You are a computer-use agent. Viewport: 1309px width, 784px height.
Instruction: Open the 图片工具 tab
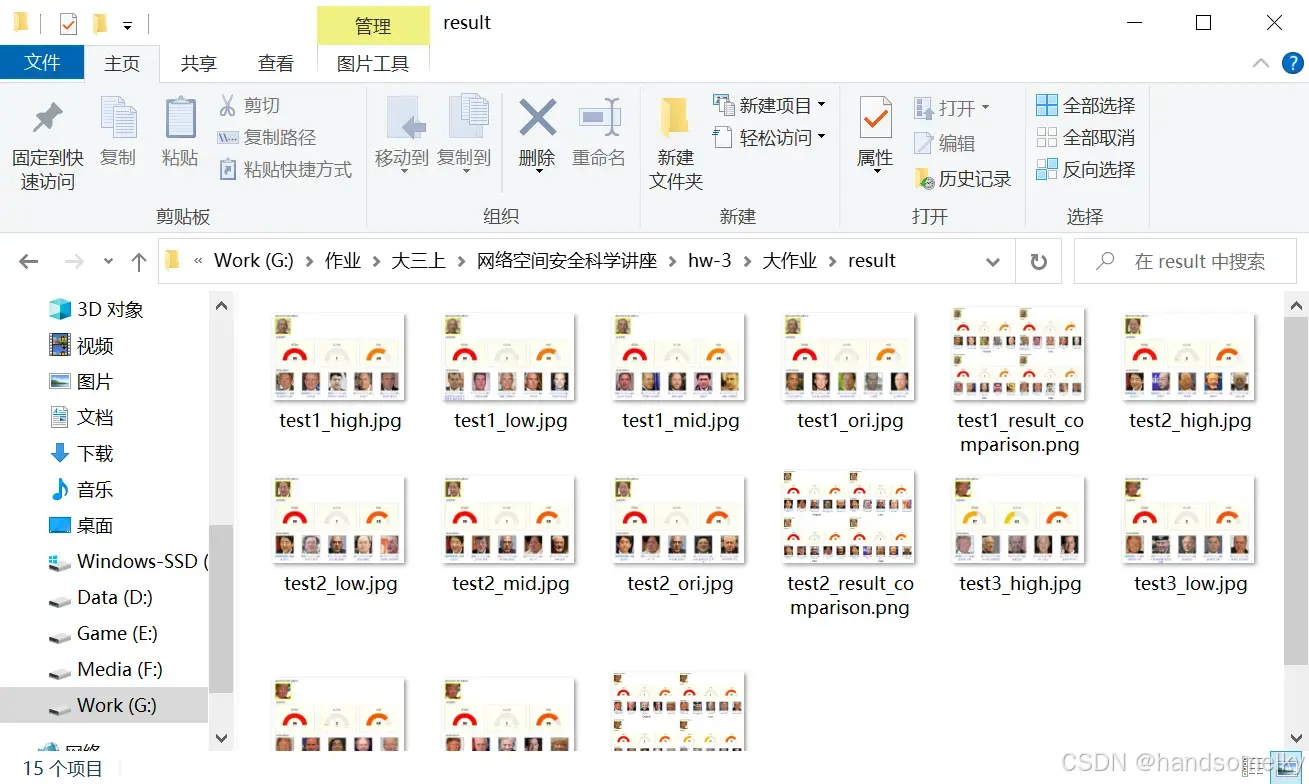pos(373,63)
